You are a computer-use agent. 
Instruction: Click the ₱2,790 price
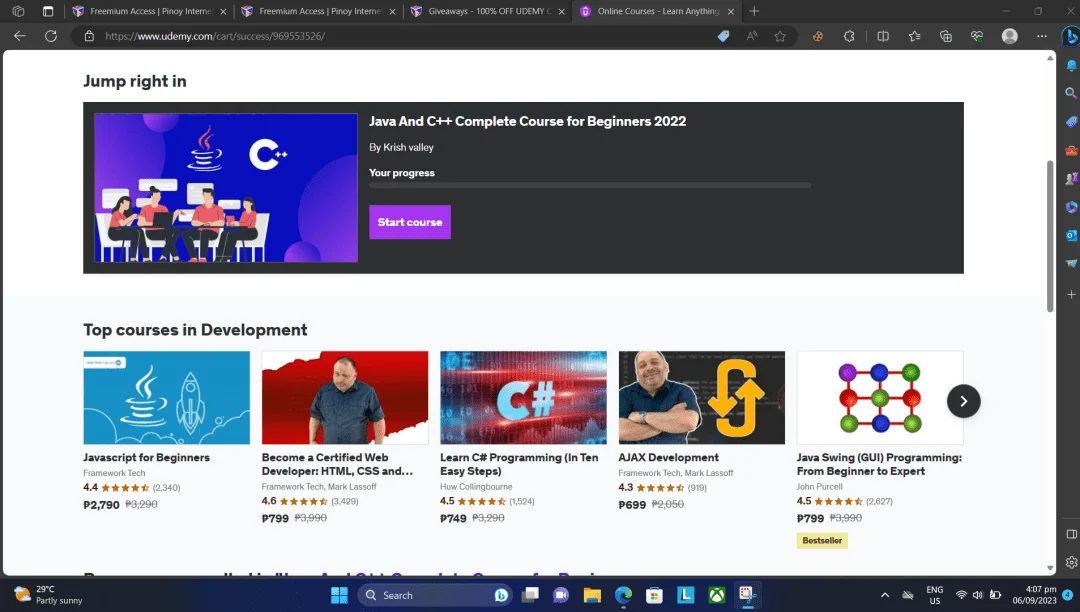coord(101,505)
